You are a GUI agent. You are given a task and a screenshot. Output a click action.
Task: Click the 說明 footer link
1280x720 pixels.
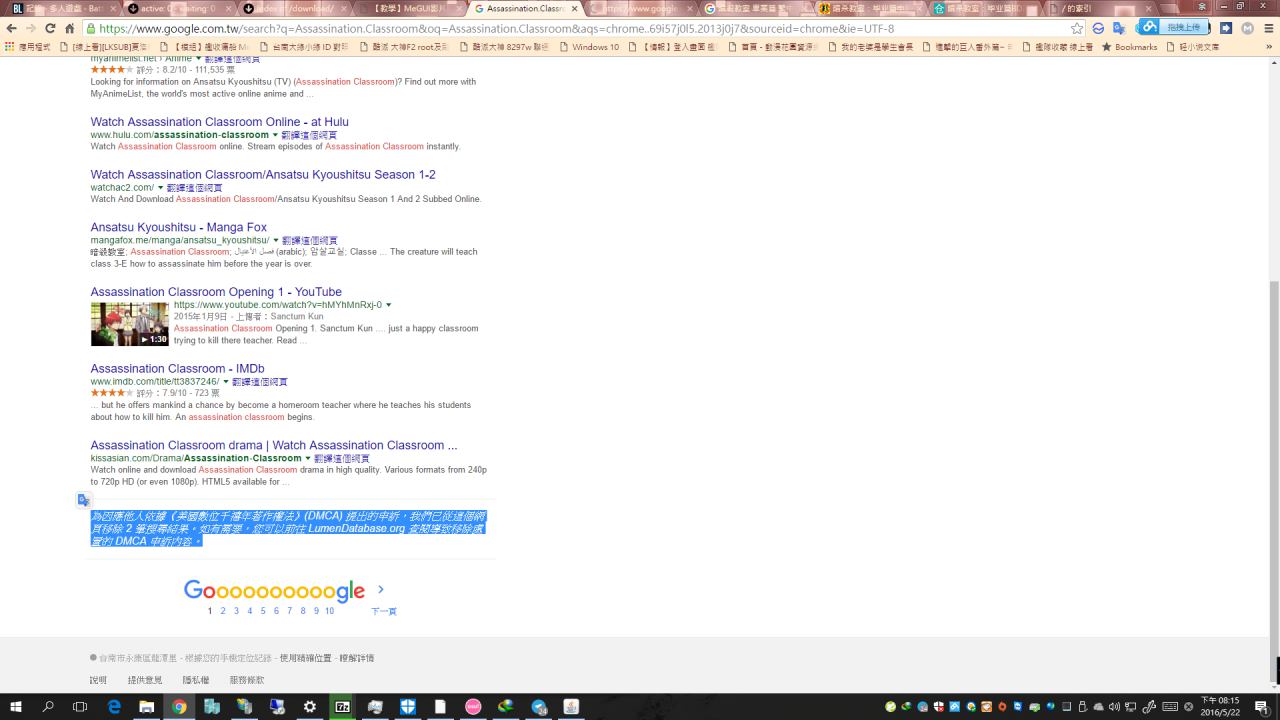[x=98, y=680]
